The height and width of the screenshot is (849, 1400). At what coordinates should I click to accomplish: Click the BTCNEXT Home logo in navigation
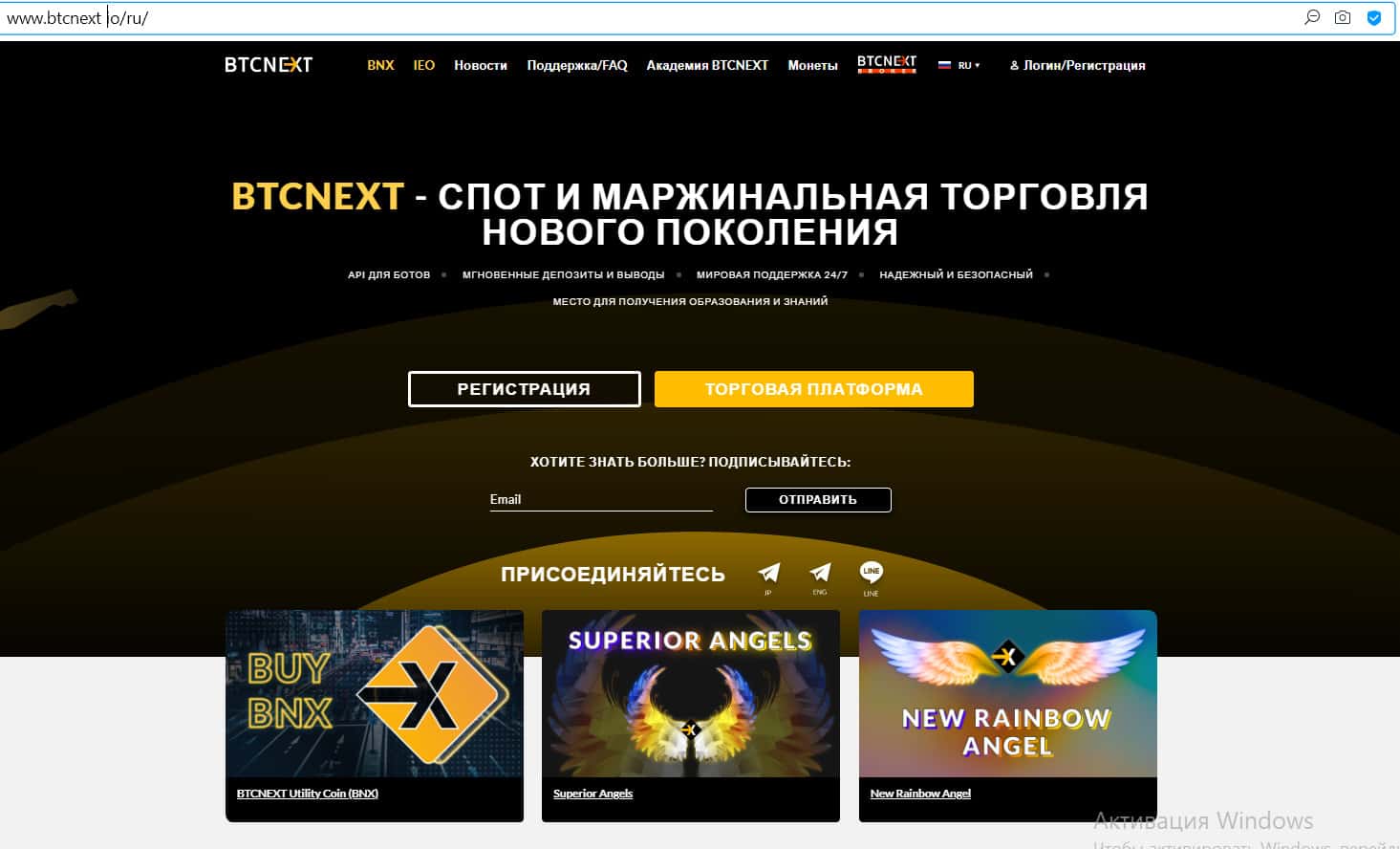point(887,64)
